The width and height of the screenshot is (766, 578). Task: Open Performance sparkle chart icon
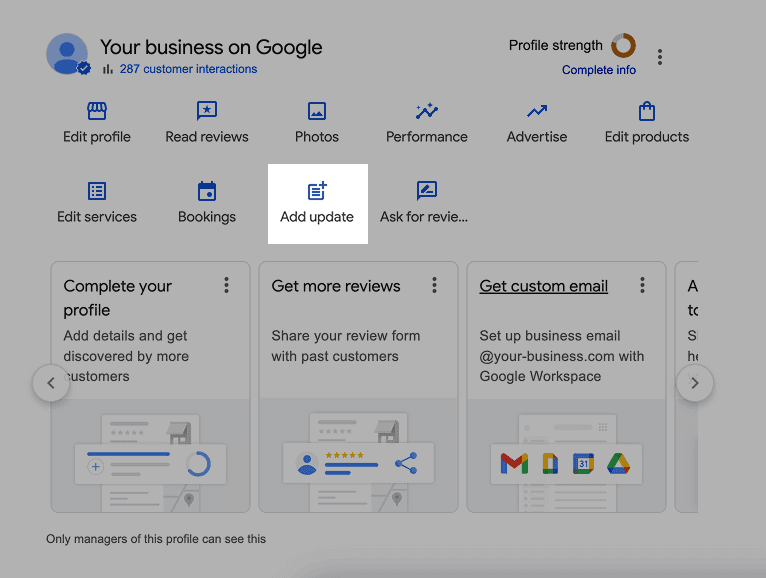pyautogui.click(x=427, y=111)
